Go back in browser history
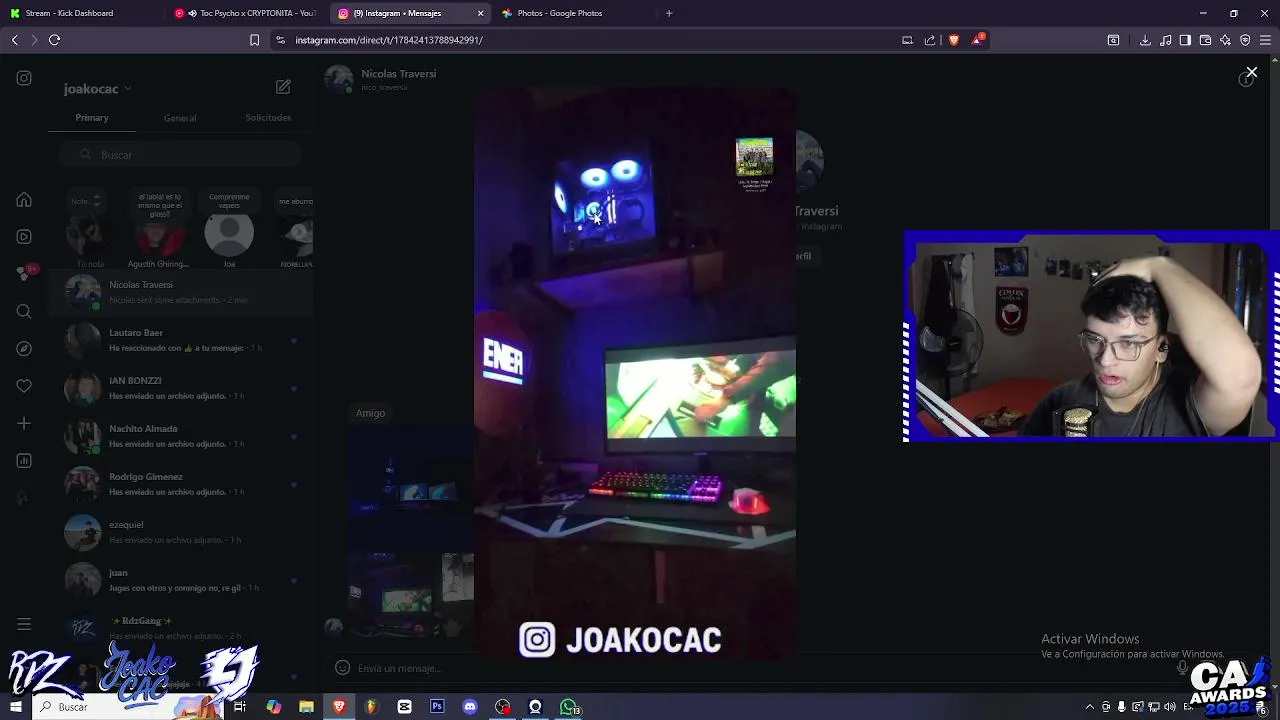This screenshot has height=720, width=1280. pos(15,40)
